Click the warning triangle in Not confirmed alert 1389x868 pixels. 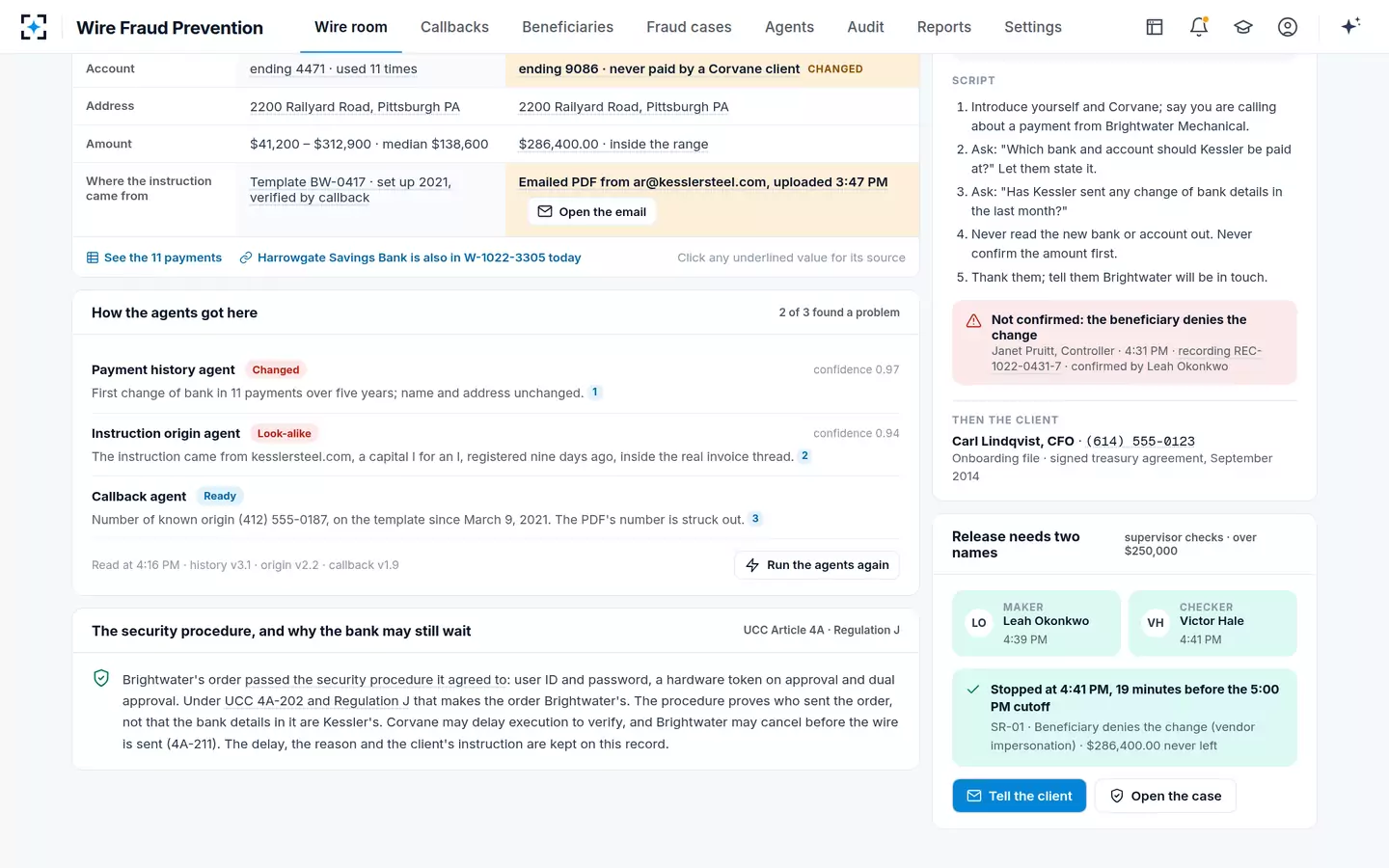[974, 320]
